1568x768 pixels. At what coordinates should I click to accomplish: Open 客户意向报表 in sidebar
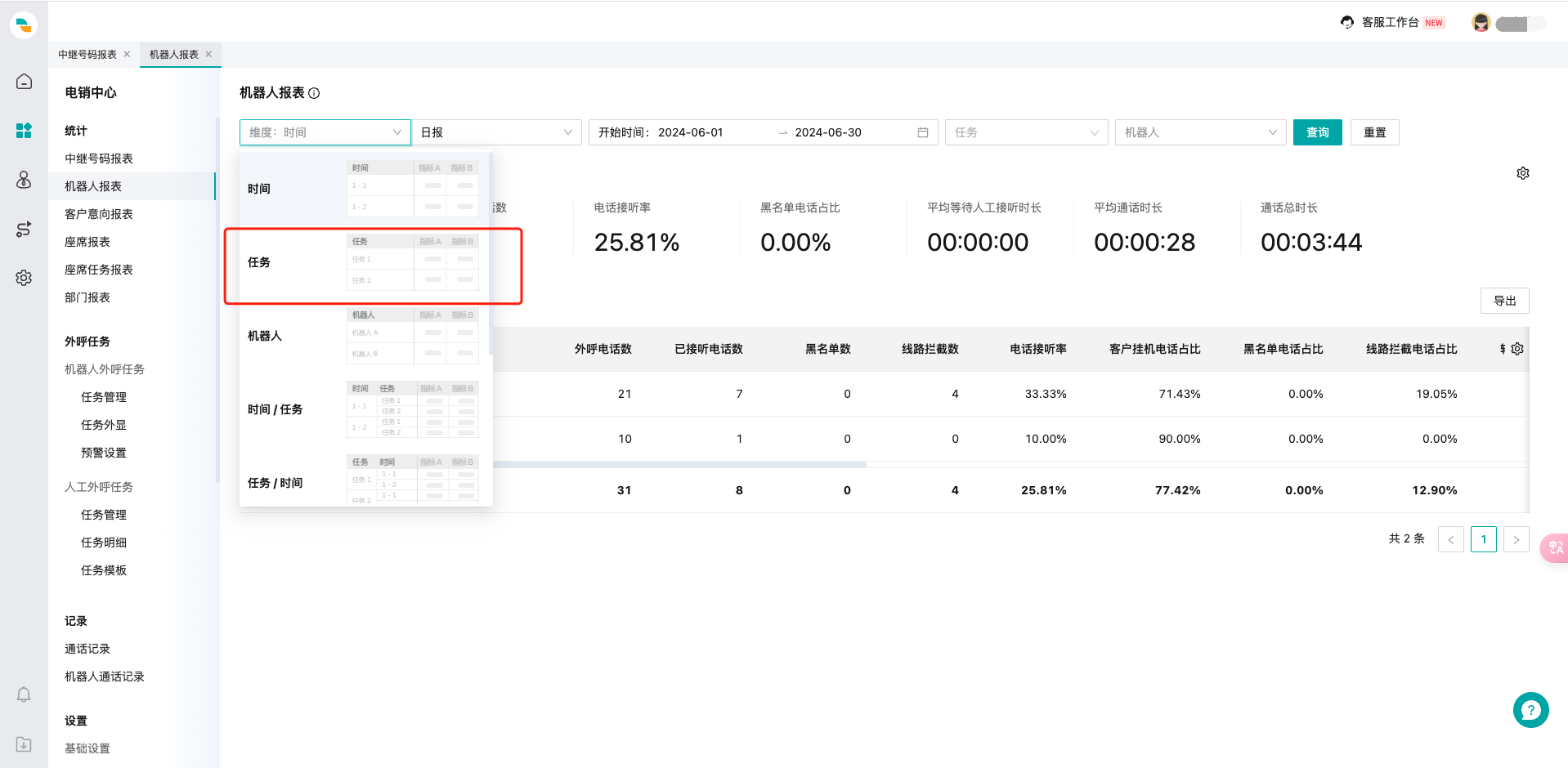[x=99, y=214]
